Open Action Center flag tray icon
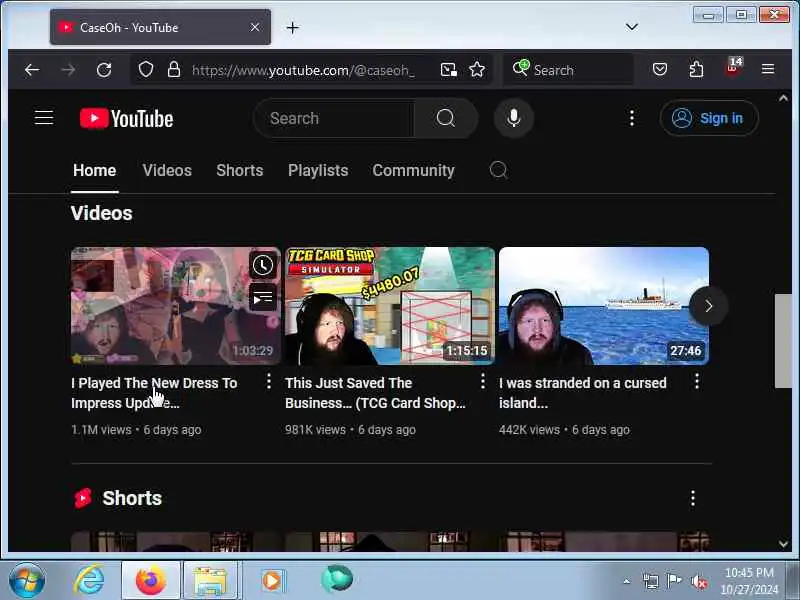The width and height of the screenshot is (800, 600). click(674, 581)
